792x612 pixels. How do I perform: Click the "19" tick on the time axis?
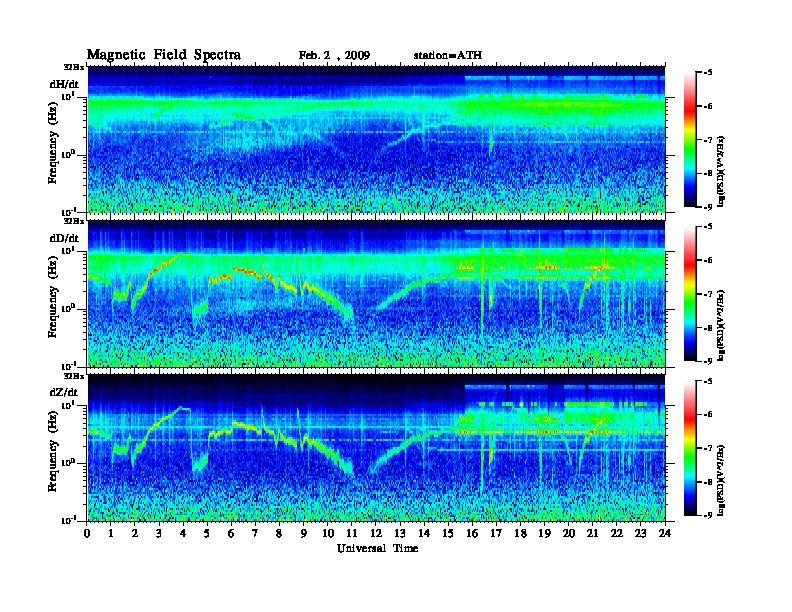click(x=544, y=533)
